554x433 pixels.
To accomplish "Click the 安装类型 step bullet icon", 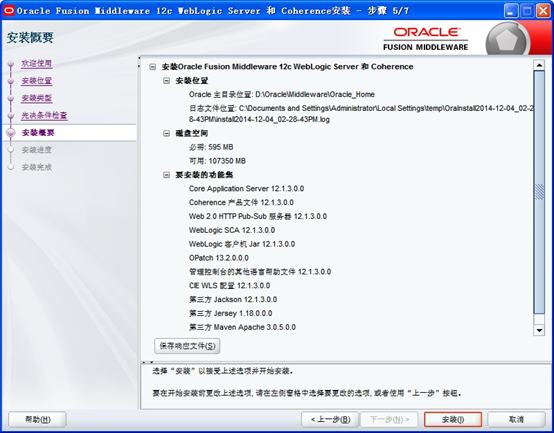I will [11, 98].
